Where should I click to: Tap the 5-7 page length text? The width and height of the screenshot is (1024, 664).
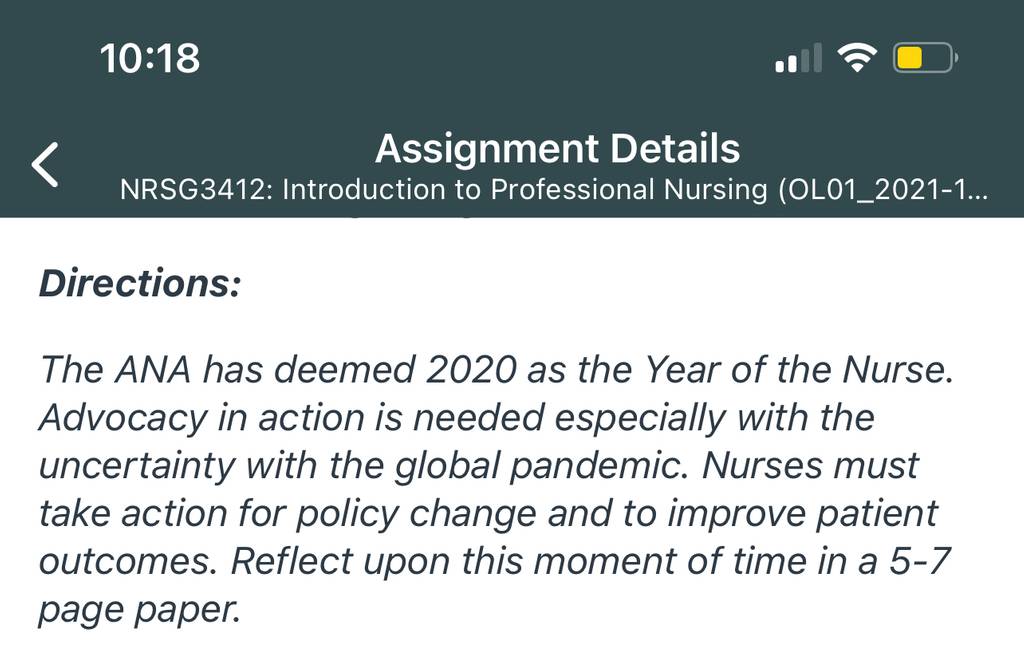click(920, 562)
